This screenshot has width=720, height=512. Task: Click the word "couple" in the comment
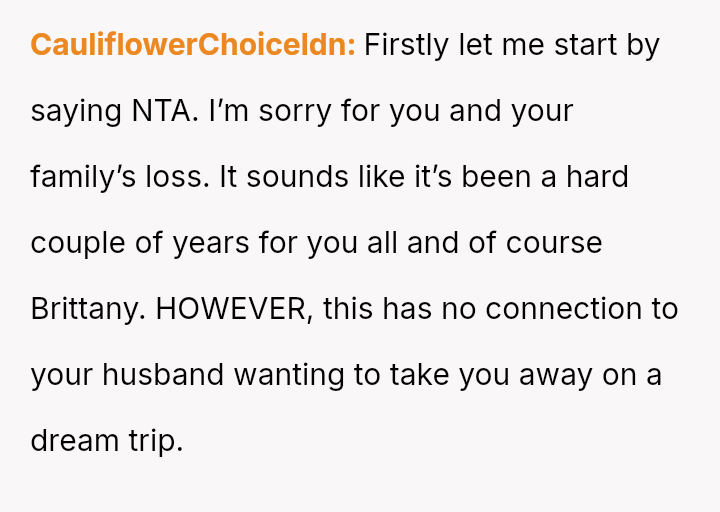(x=78, y=243)
